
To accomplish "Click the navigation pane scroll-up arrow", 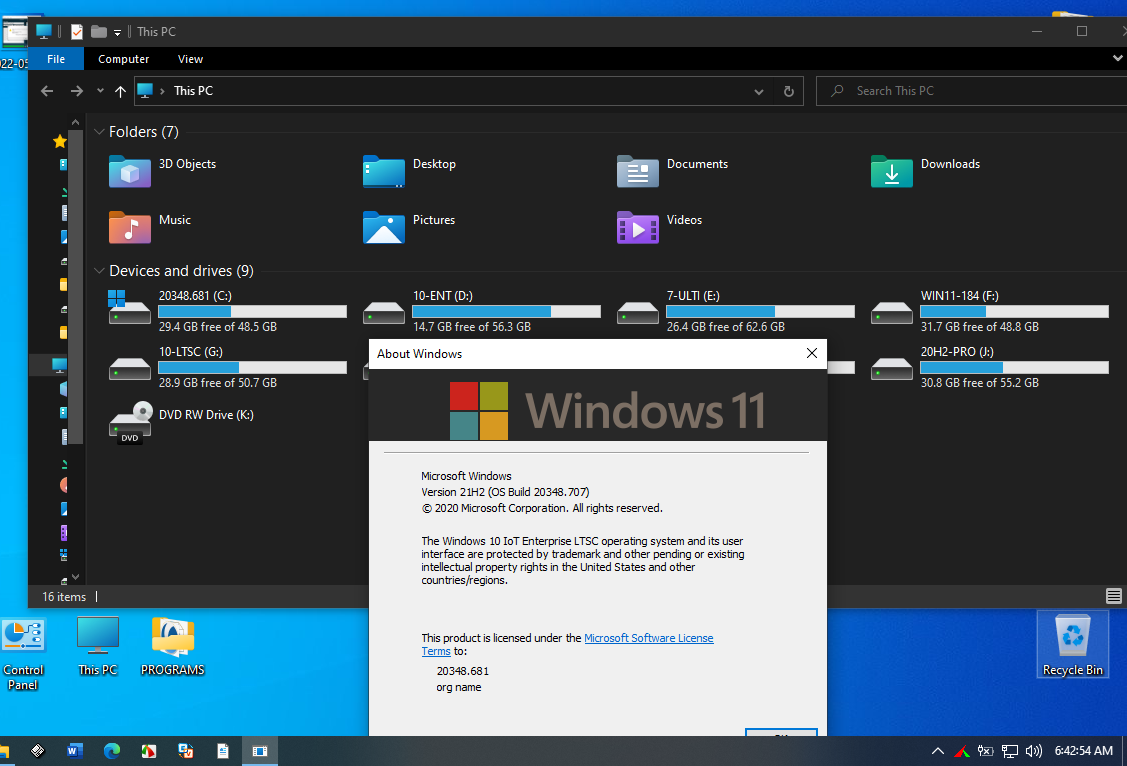I will coord(75,123).
